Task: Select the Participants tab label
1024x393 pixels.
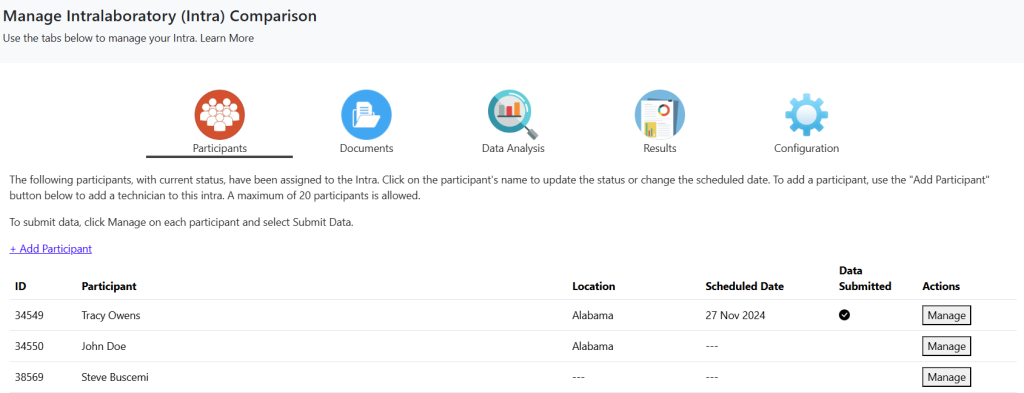Action: click(219, 148)
